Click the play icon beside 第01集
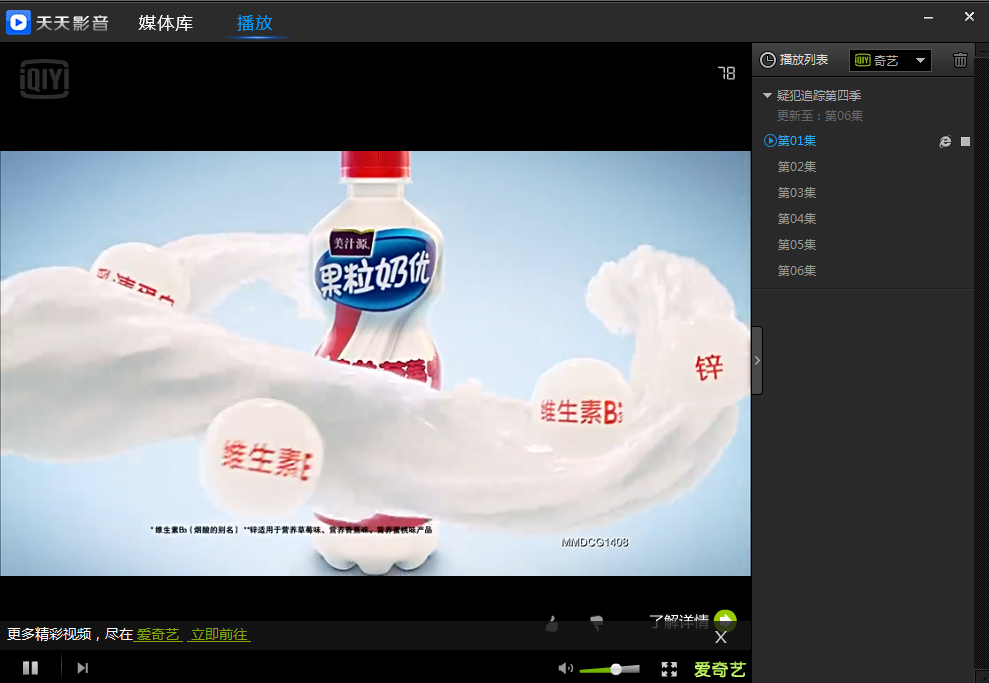This screenshot has height=683, width=989. [x=770, y=141]
